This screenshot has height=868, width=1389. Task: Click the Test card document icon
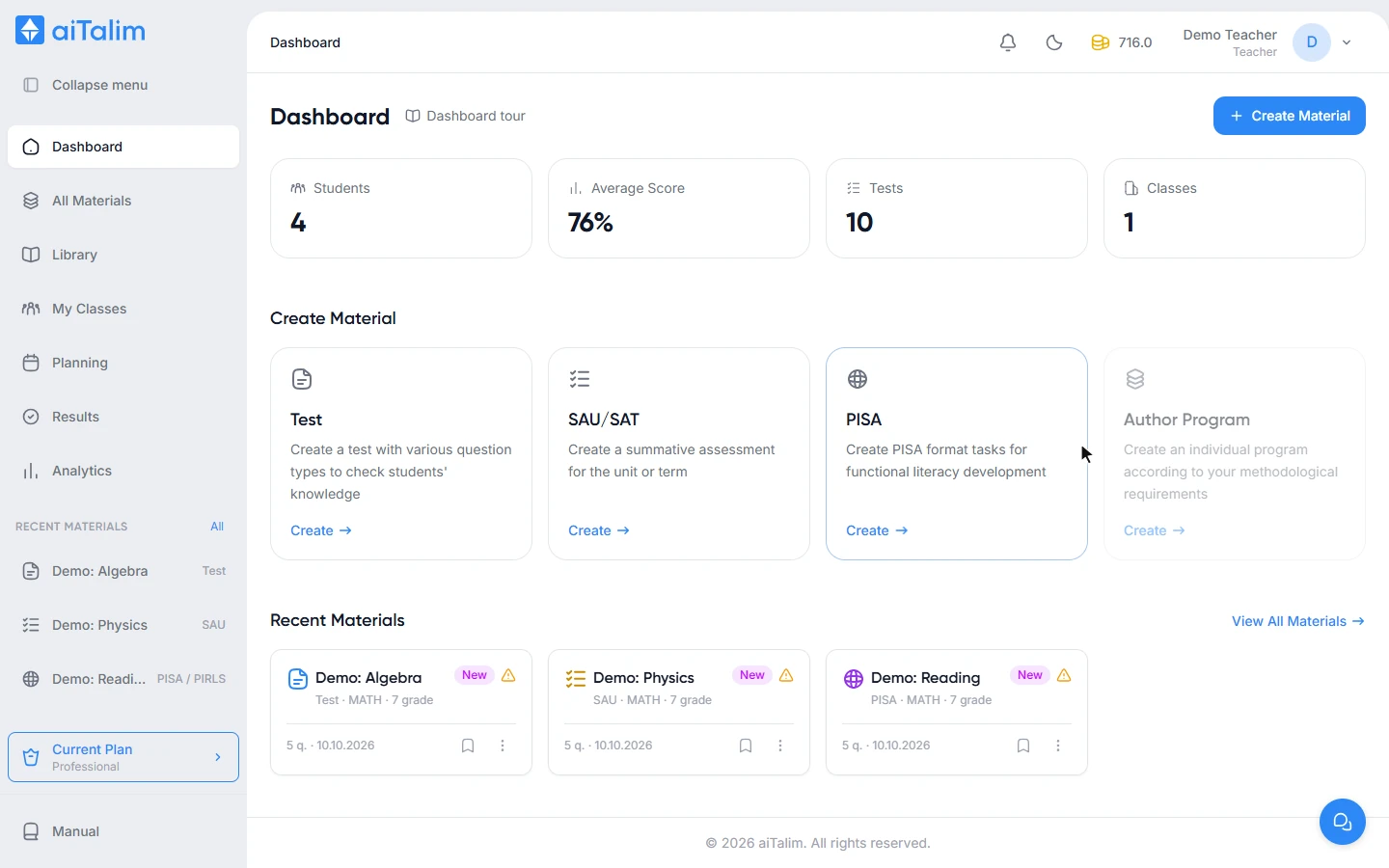click(x=302, y=379)
